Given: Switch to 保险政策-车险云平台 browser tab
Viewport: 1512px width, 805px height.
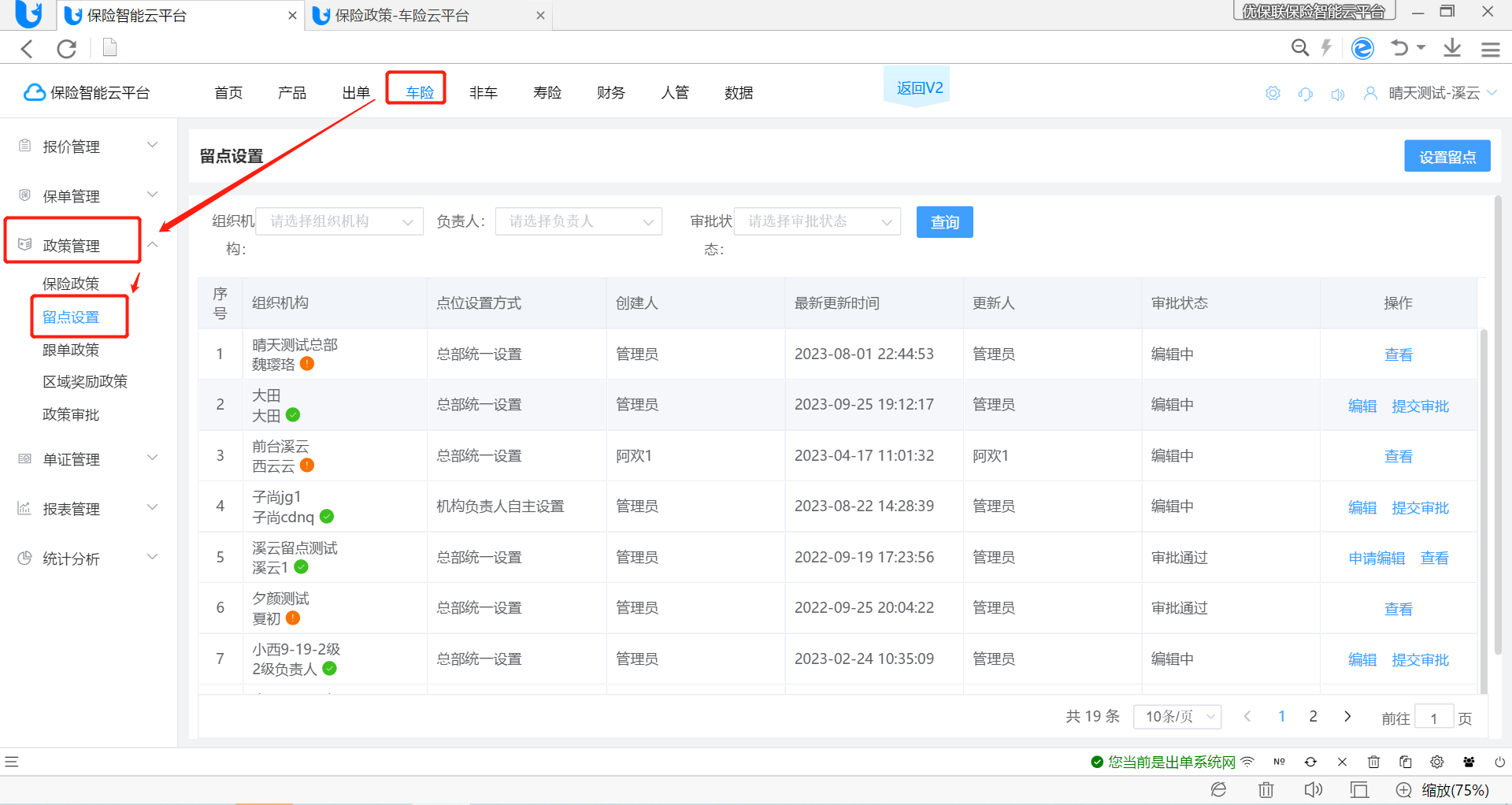Looking at the screenshot, I should [430, 16].
